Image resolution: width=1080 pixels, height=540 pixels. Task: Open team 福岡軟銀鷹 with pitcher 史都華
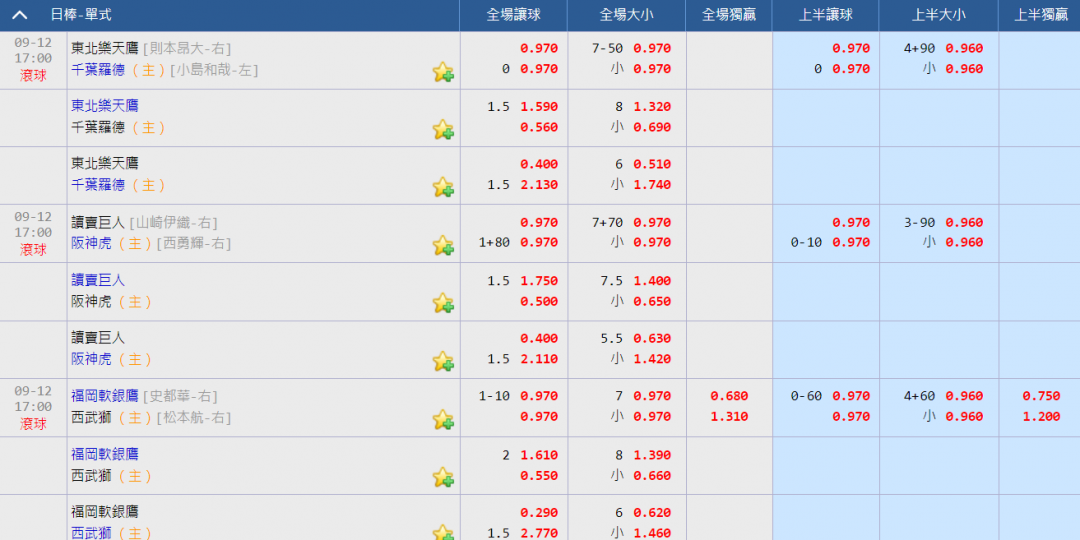pos(105,396)
